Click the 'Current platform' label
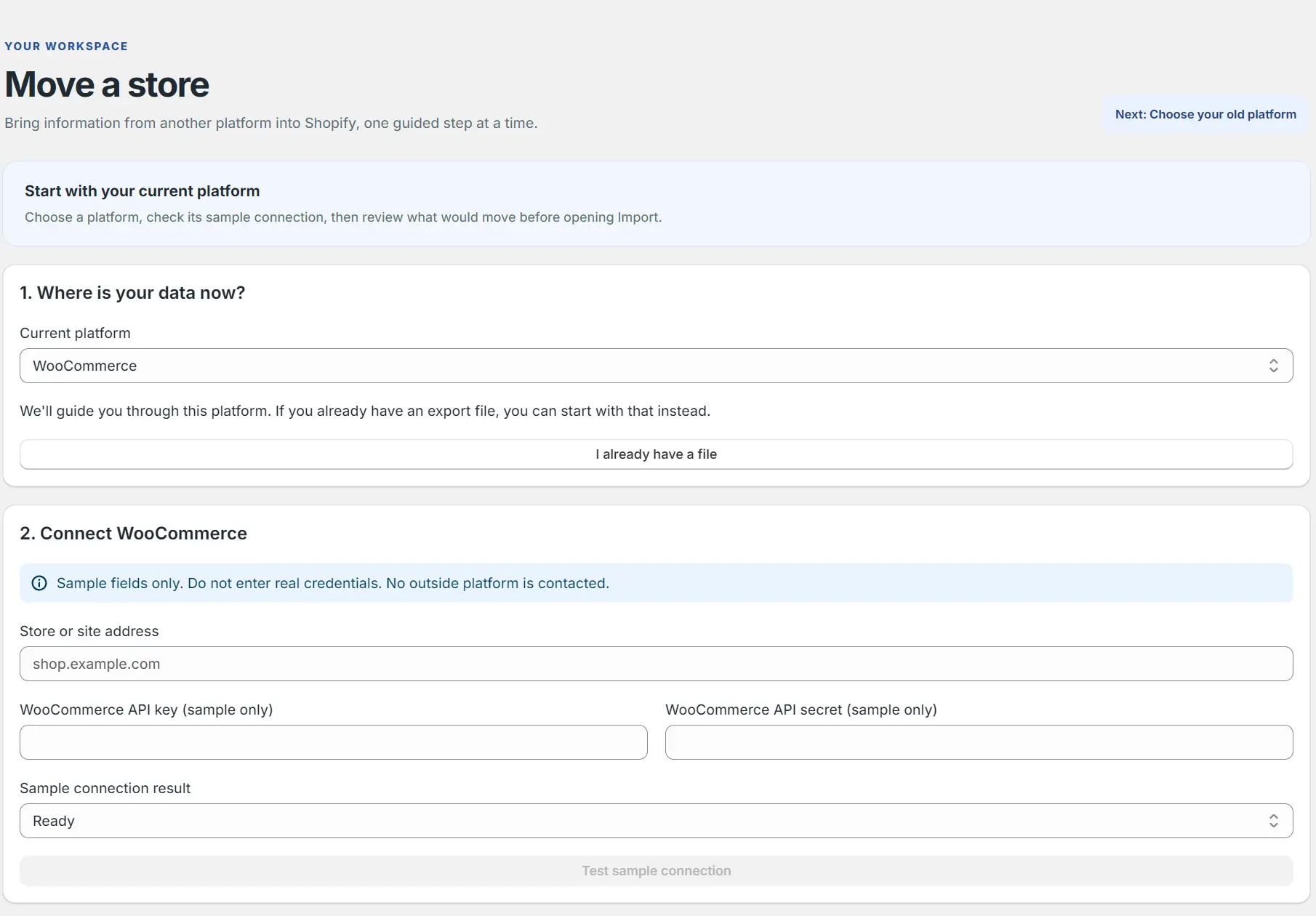This screenshot has width=1316, height=916. pos(75,333)
